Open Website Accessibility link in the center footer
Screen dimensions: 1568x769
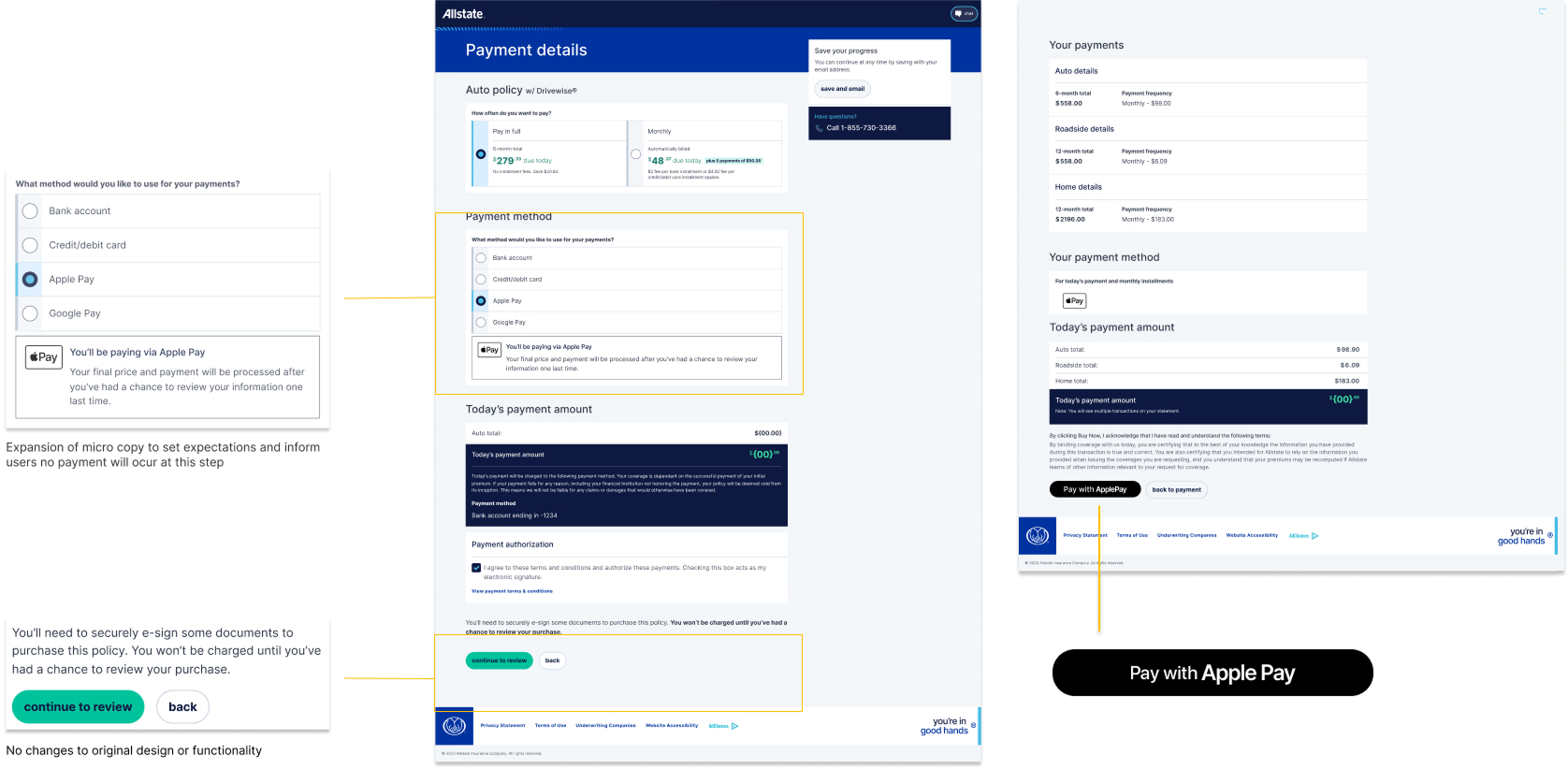tap(672, 726)
